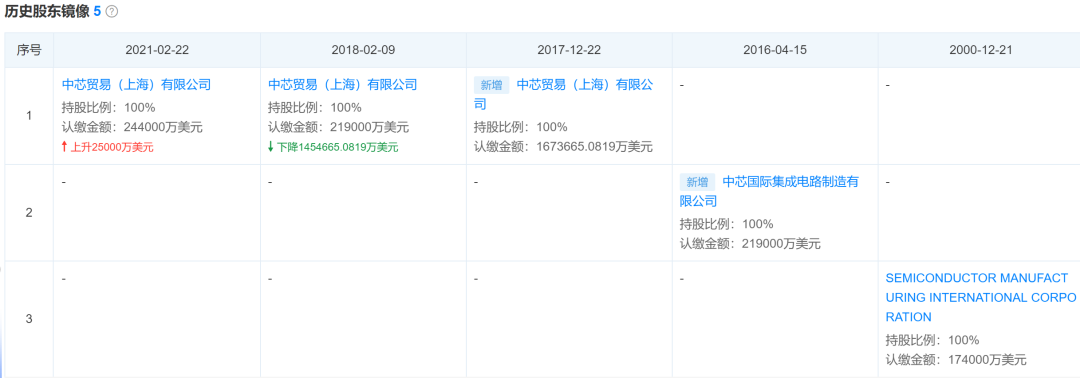Click 持股比例：100% in the 2021-02-22 column
Image resolution: width=1080 pixels, height=378 pixels.
click(109, 107)
